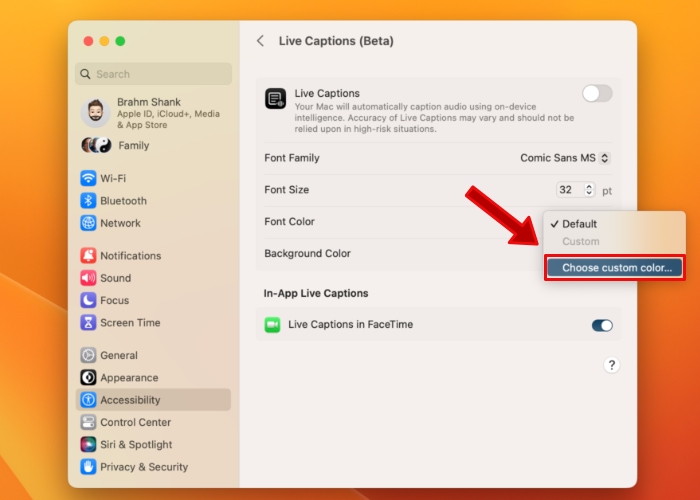Image resolution: width=700 pixels, height=500 pixels.
Task: Click the Sound speaker icon
Action: pos(89,278)
